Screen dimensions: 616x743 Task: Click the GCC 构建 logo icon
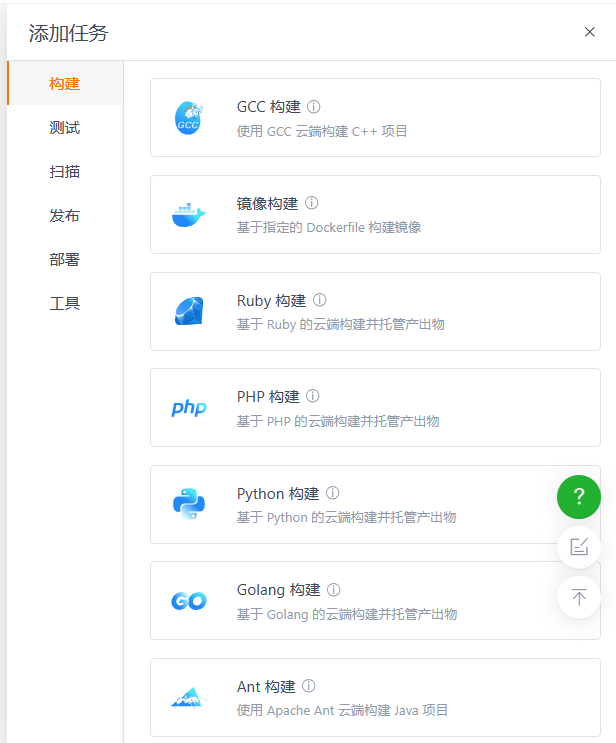[189, 118]
